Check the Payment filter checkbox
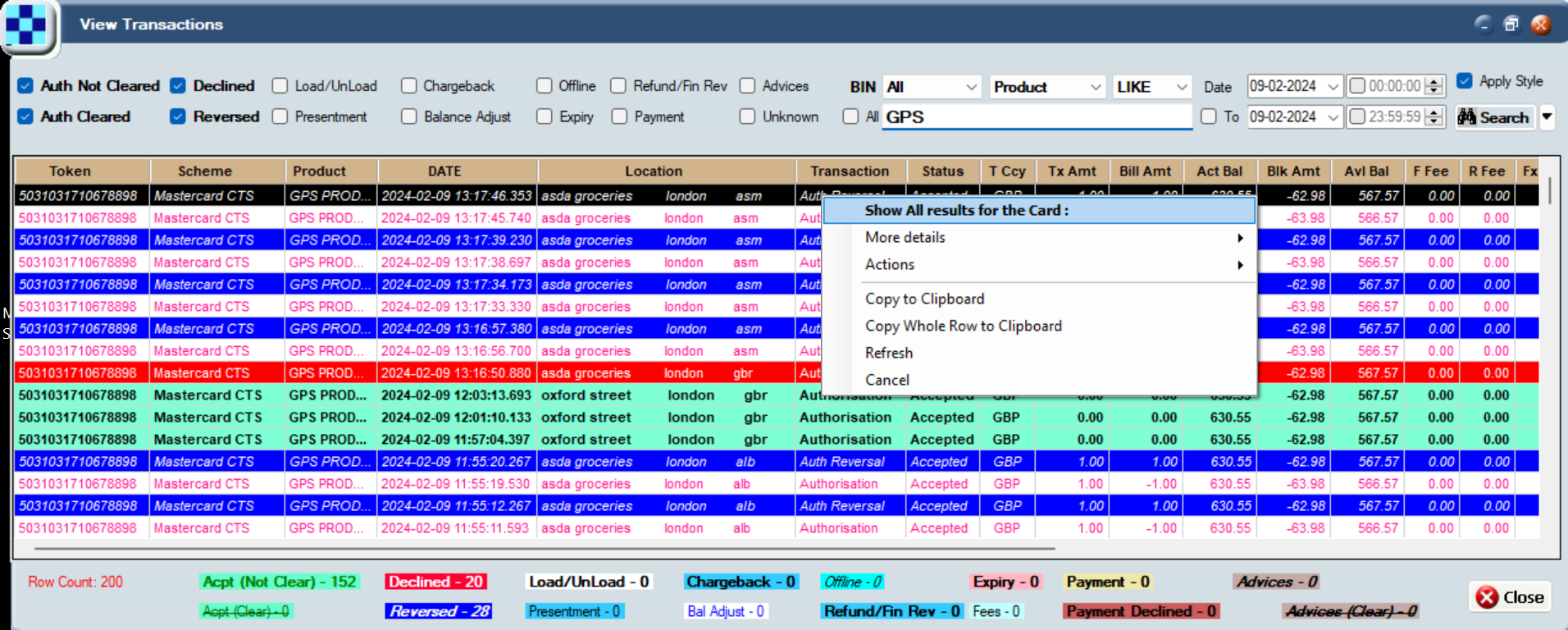Viewport: 1568px width, 630px height. [619, 116]
